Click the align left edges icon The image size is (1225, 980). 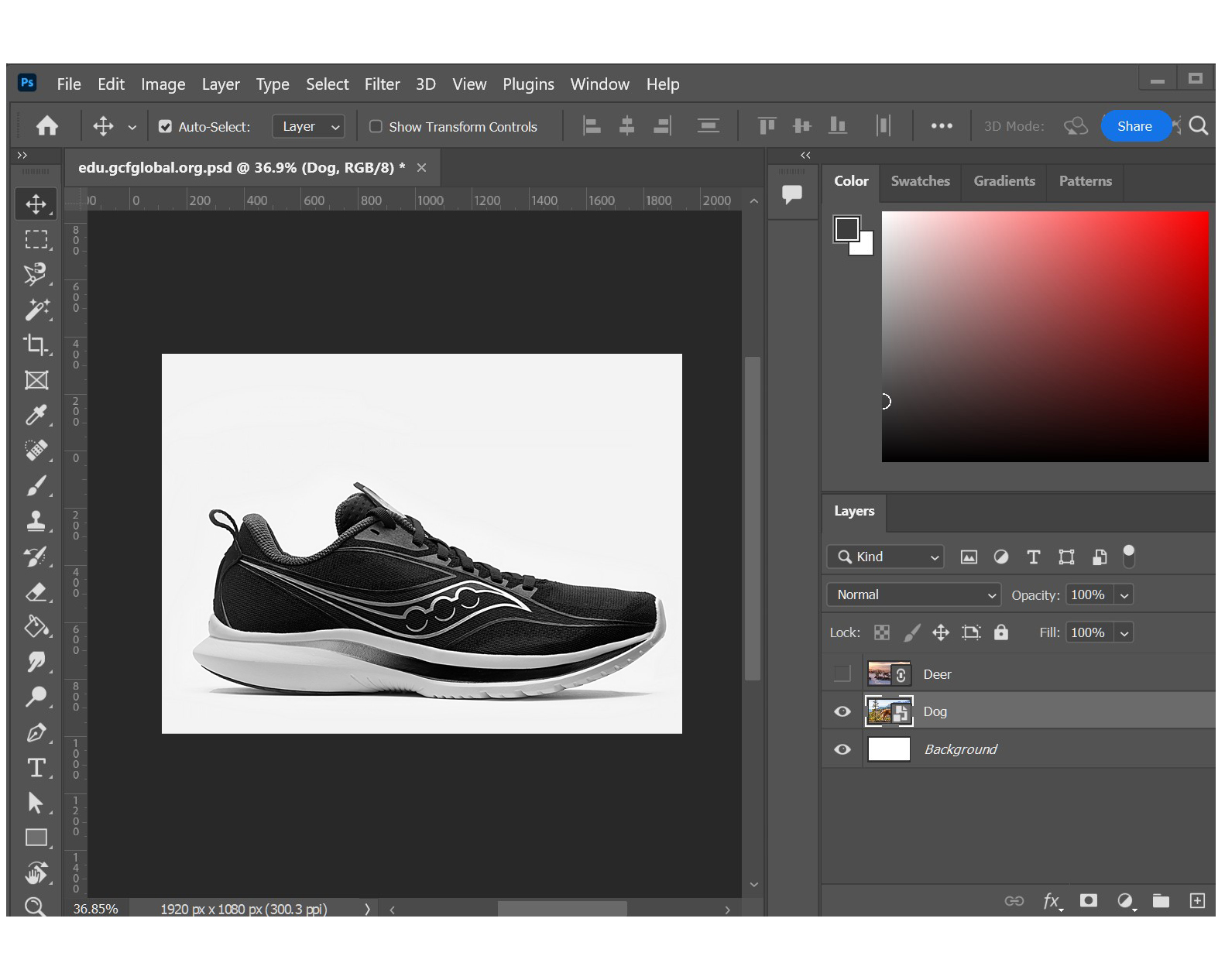coord(592,125)
